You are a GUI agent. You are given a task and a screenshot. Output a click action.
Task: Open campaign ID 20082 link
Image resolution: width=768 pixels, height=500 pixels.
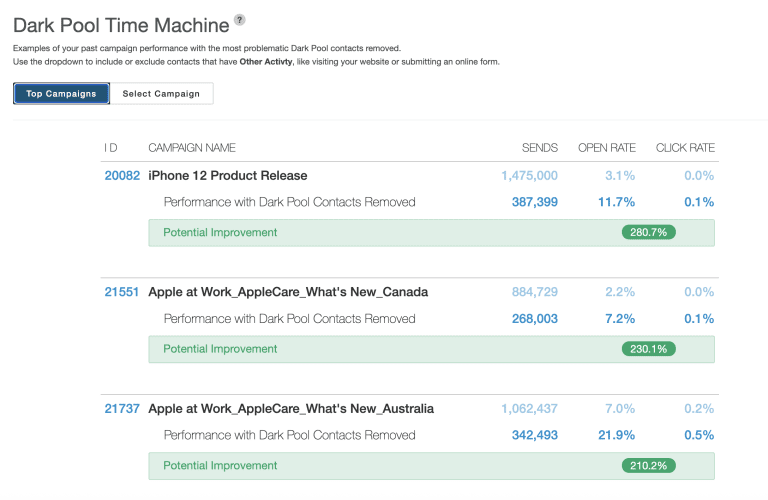click(122, 176)
